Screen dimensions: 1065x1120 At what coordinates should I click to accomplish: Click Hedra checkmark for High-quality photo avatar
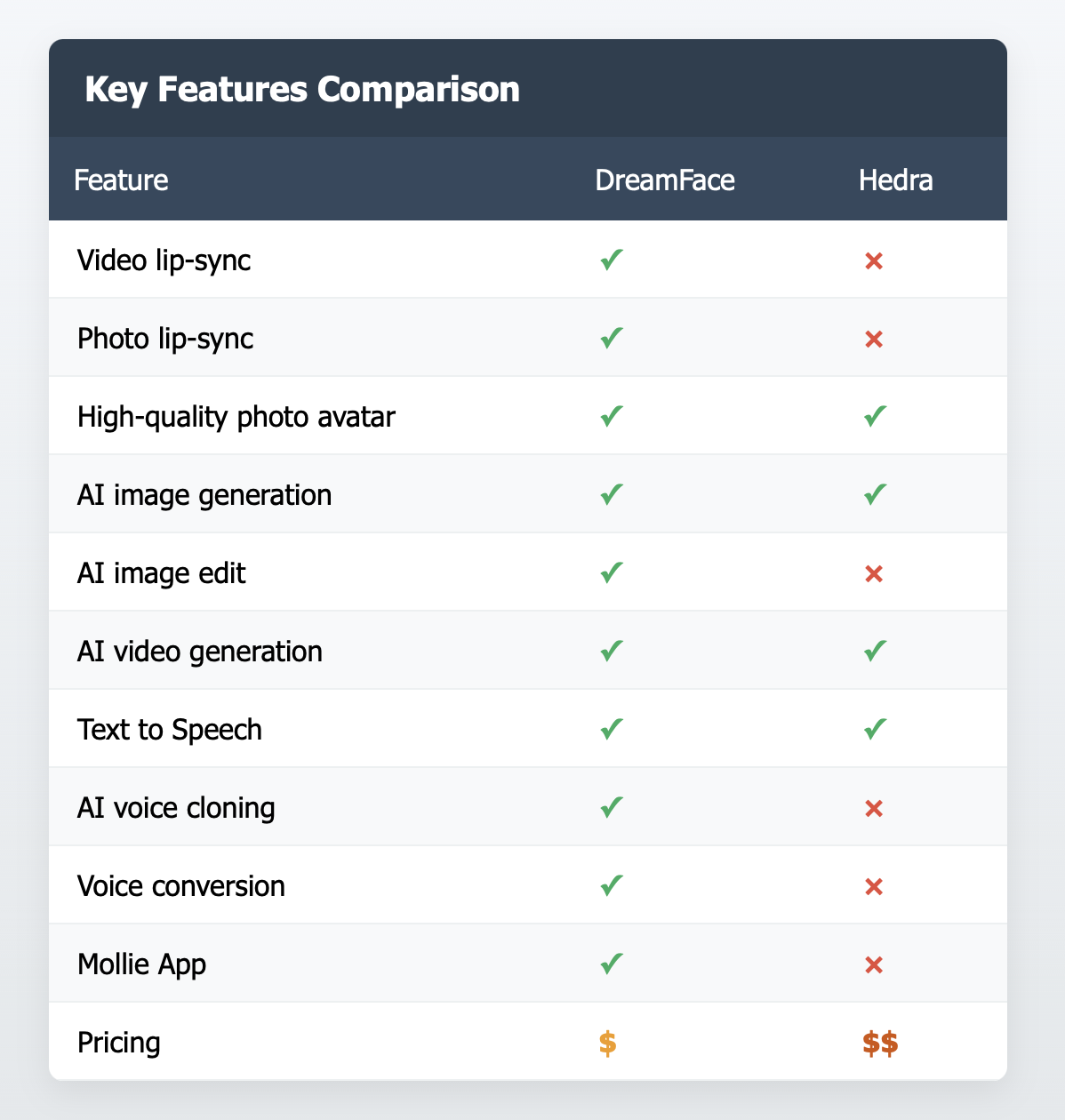click(x=875, y=417)
